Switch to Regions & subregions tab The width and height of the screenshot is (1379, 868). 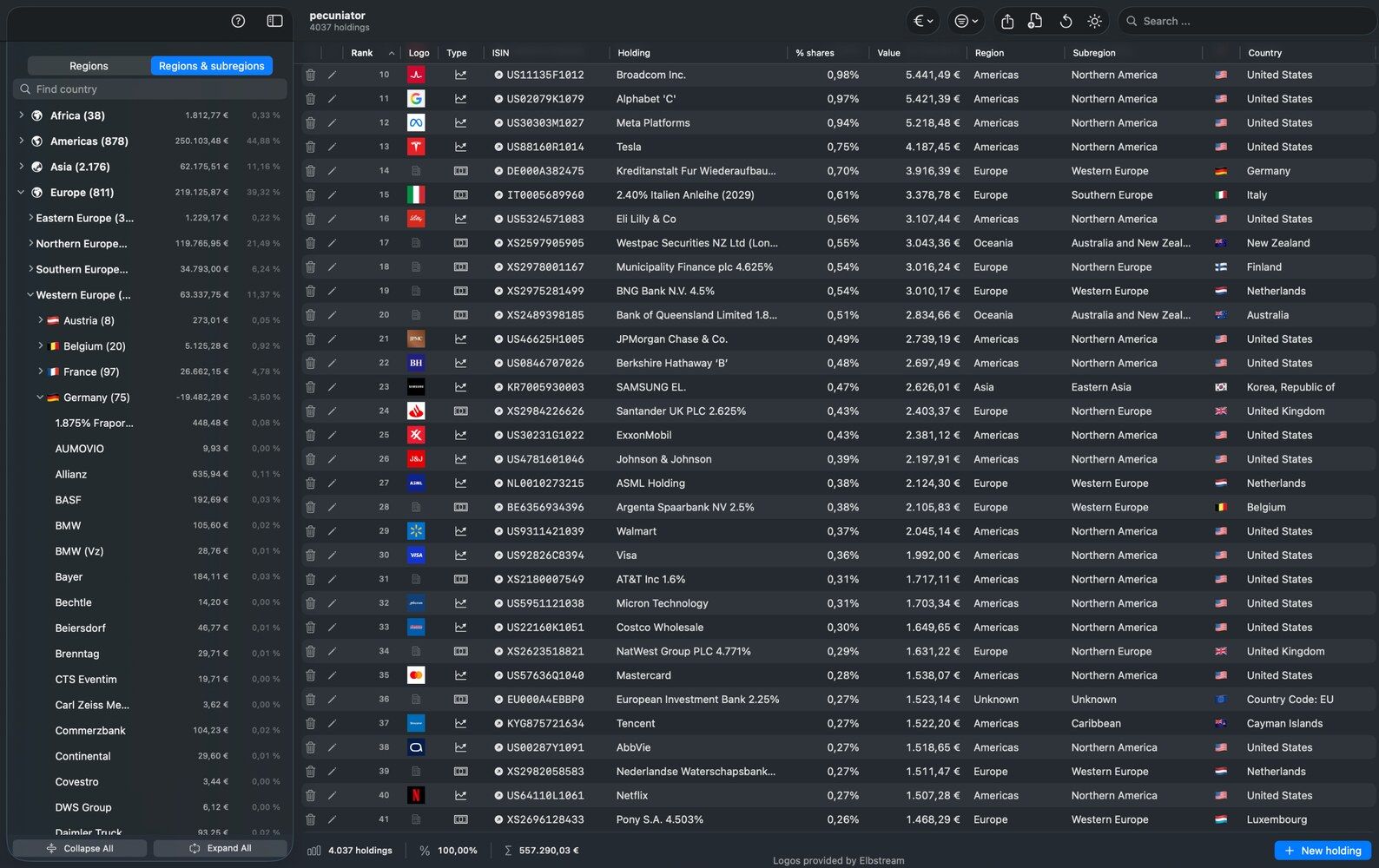211,66
